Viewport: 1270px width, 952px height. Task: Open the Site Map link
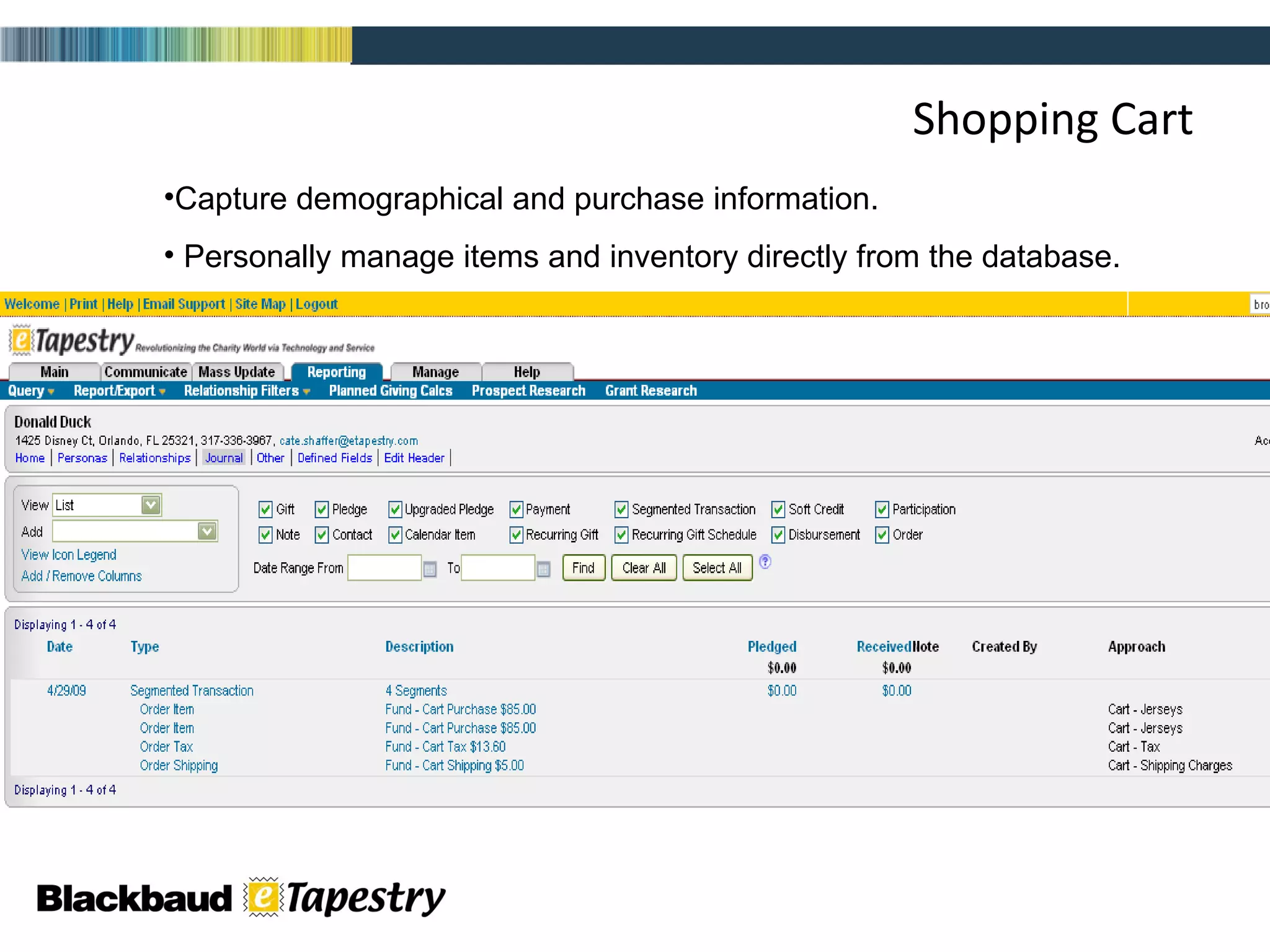pos(260,304)
